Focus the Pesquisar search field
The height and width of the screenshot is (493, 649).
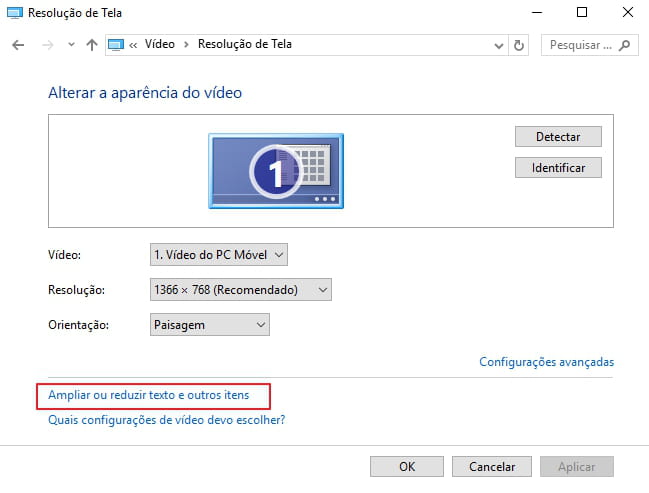click(589, 45)
